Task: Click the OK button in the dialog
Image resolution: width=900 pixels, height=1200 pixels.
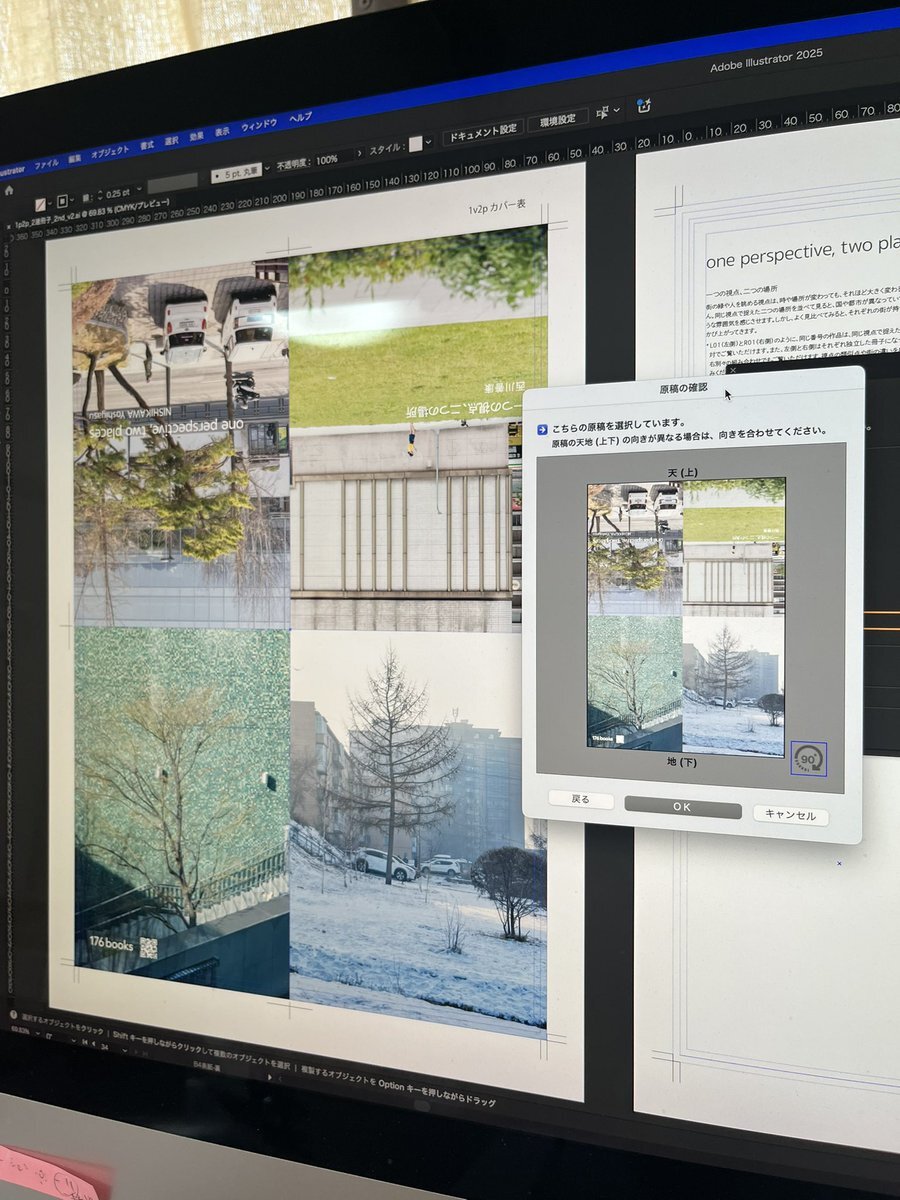Action: coord(683,806)
